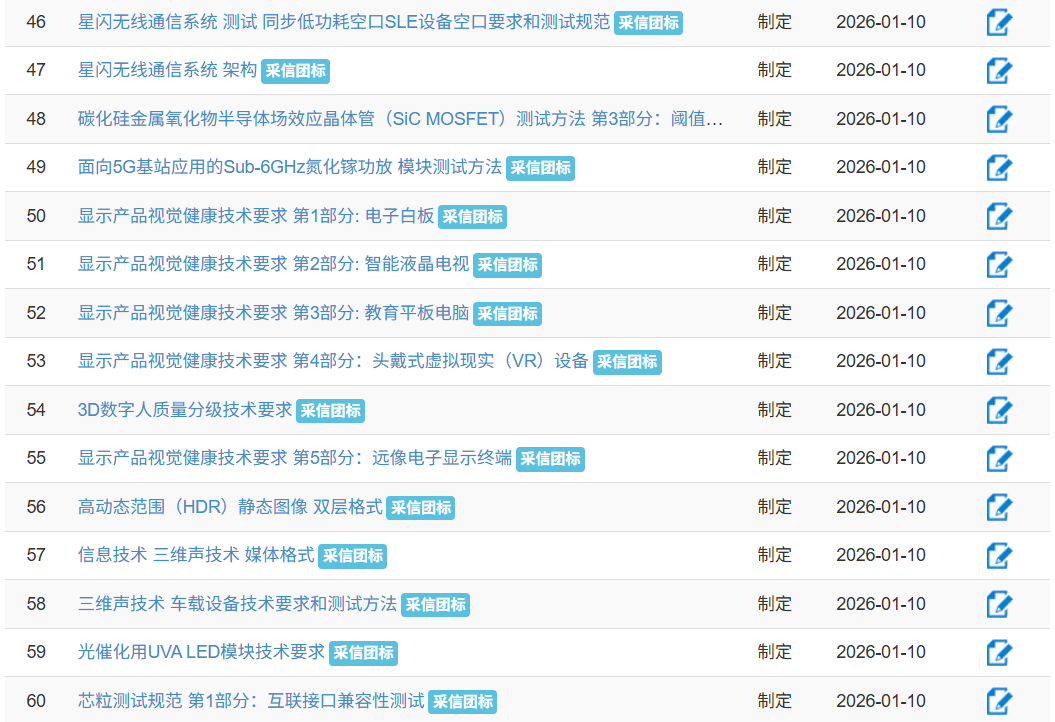The width and height of the screenshot is (1055, 722).
Task: Click the 采信团标 tag beside 远像电子显示终端
Action: click(x=550, y=459)
